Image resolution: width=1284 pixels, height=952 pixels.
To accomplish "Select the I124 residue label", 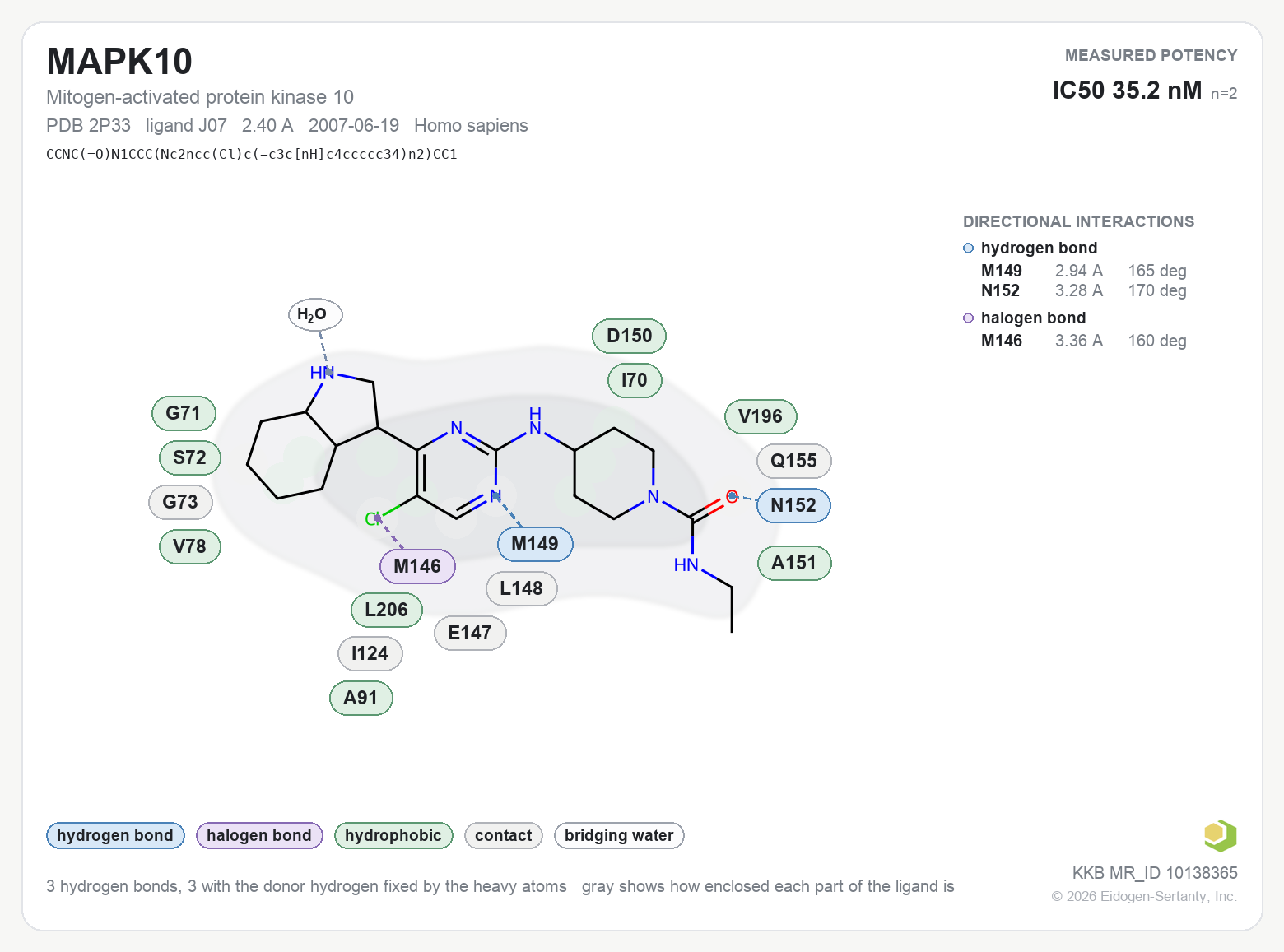I will (x=370, y=653).
